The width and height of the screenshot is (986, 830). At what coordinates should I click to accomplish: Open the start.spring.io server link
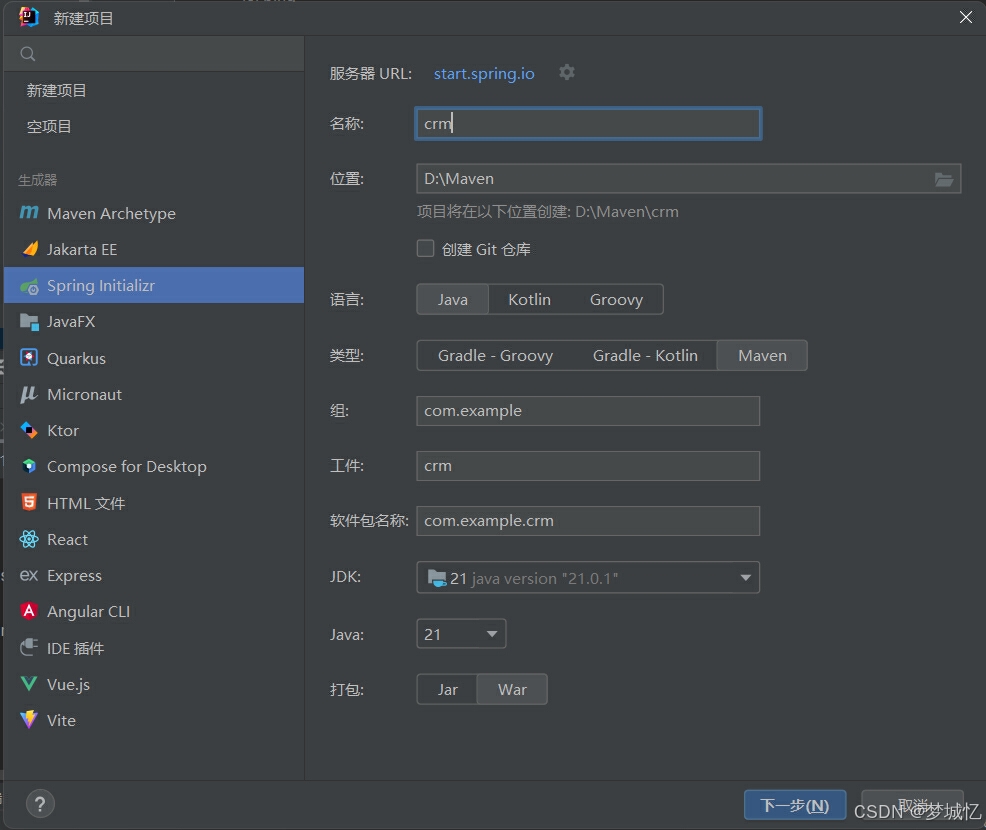tap(484, 74)
